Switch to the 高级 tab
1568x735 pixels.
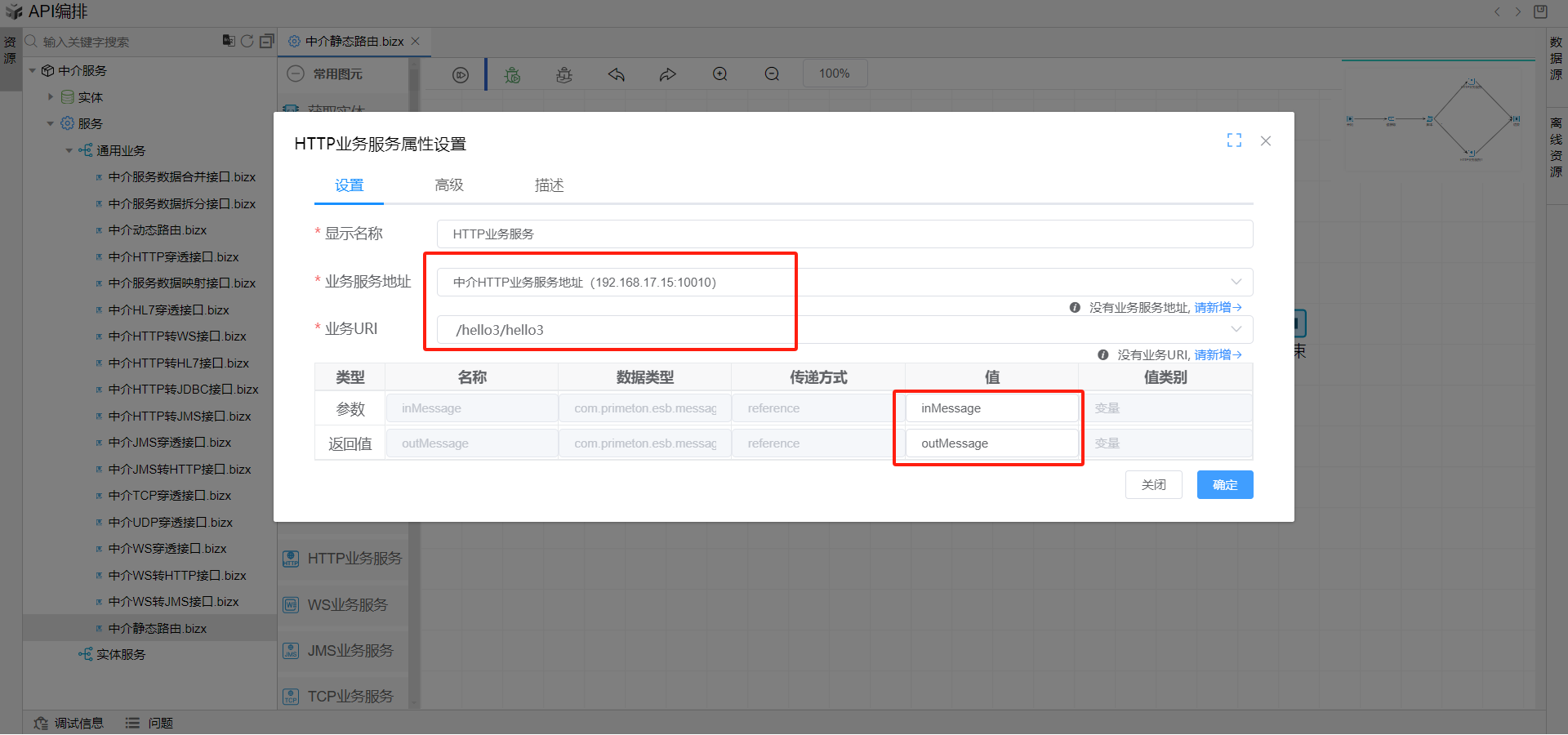click(x=448, y=185)
